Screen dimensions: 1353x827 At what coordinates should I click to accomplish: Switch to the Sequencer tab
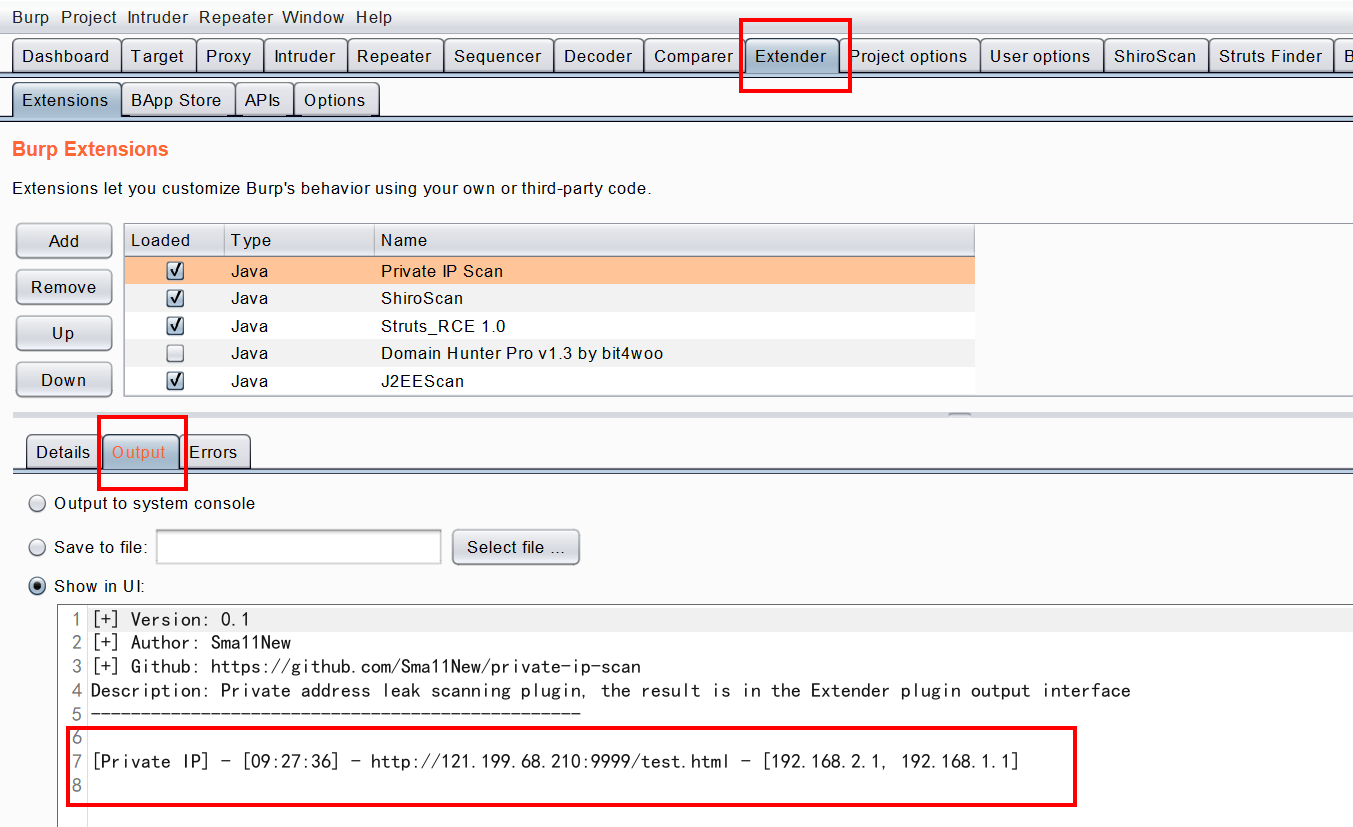(497, 56)
